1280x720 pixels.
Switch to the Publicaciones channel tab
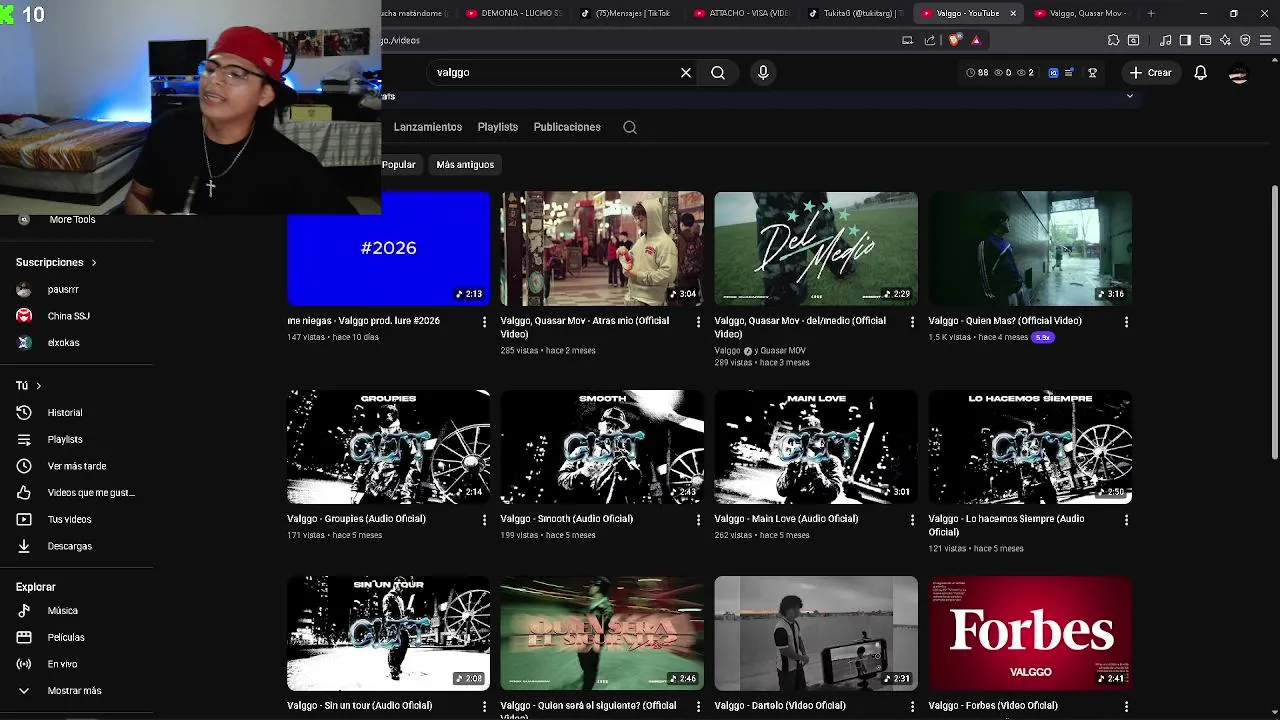[567, 127]
